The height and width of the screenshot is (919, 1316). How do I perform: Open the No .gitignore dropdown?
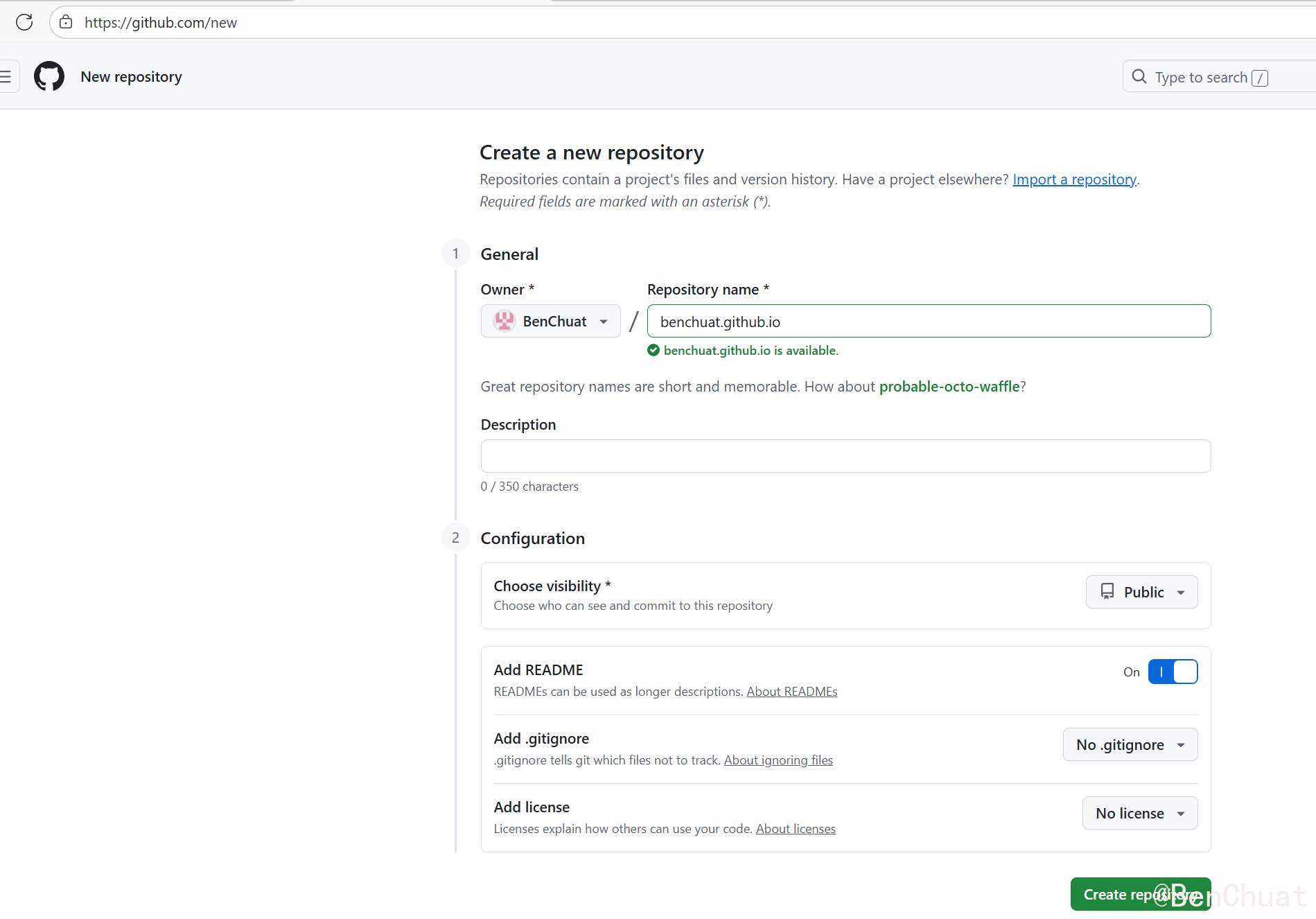[1130, 744]
